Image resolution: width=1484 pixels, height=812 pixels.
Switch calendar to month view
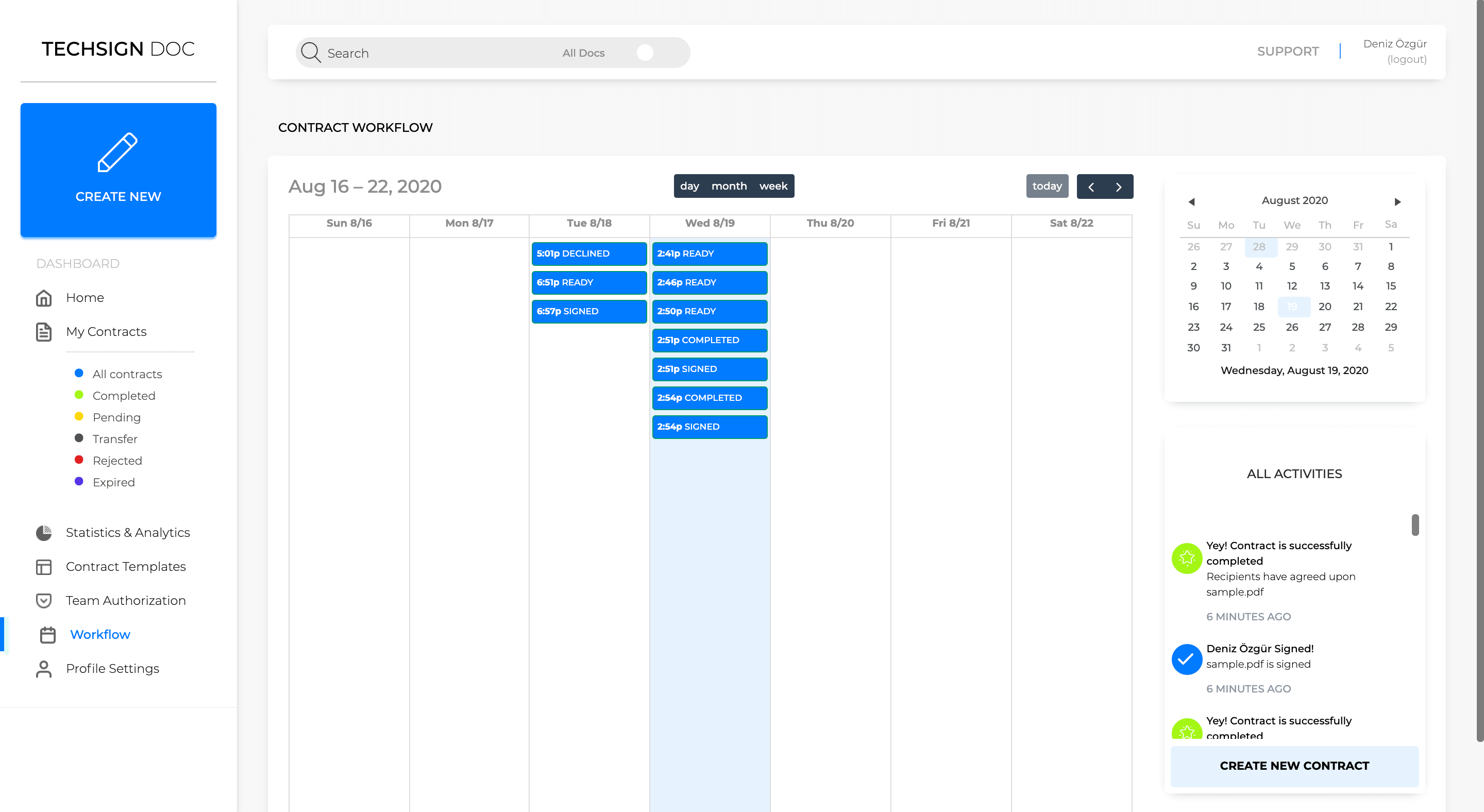pos(729,186)
